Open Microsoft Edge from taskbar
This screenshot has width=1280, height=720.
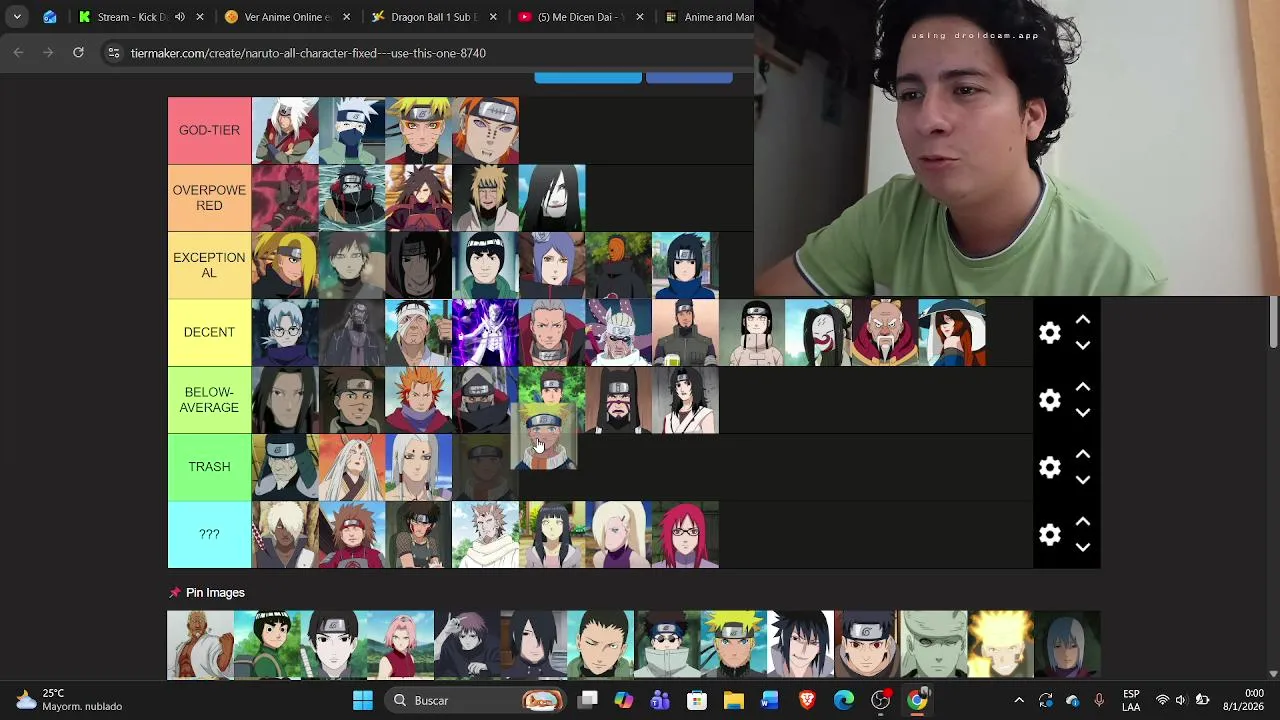[844, 701]
